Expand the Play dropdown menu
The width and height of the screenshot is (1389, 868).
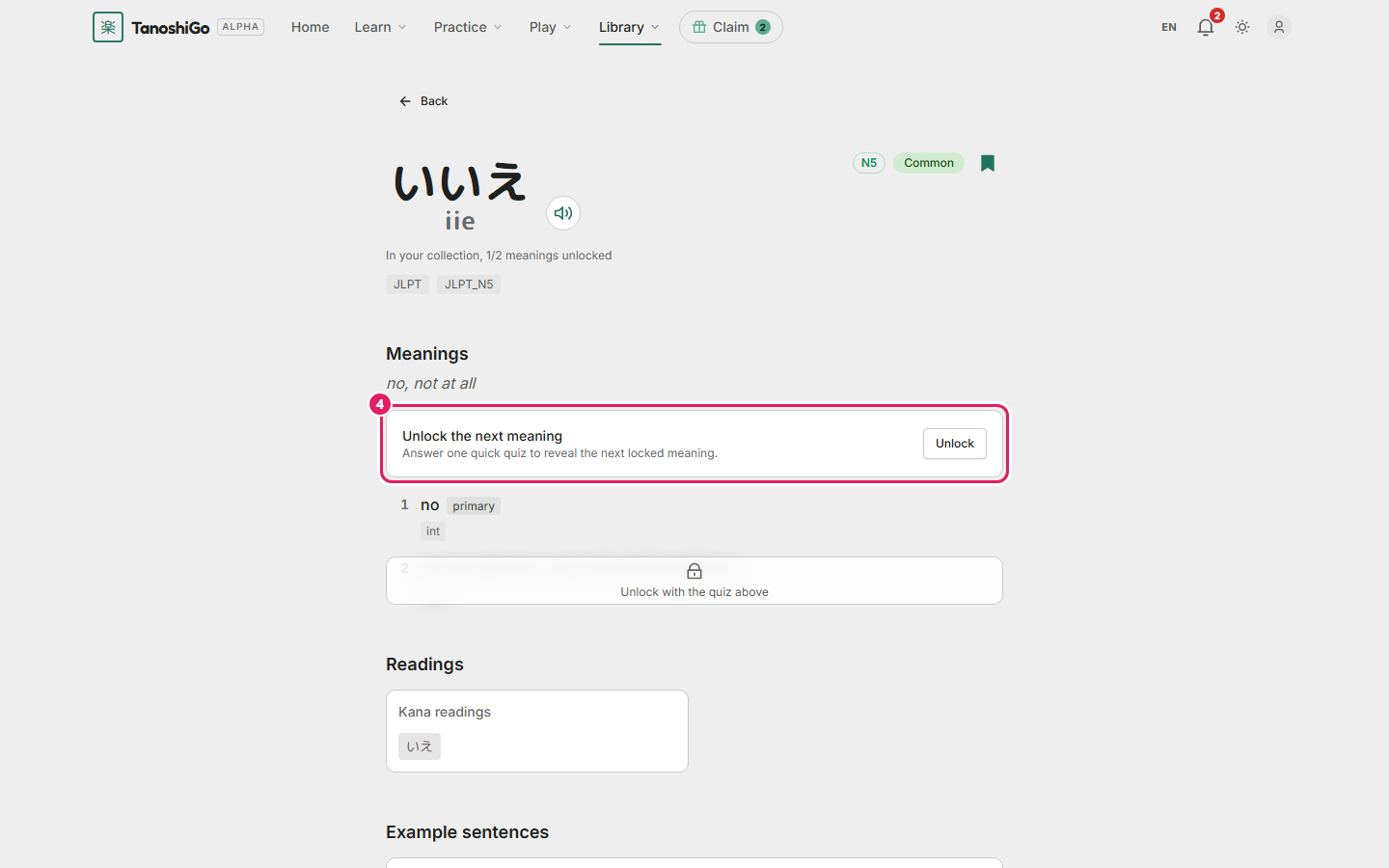pyautogui.click(x=550, y=27)
